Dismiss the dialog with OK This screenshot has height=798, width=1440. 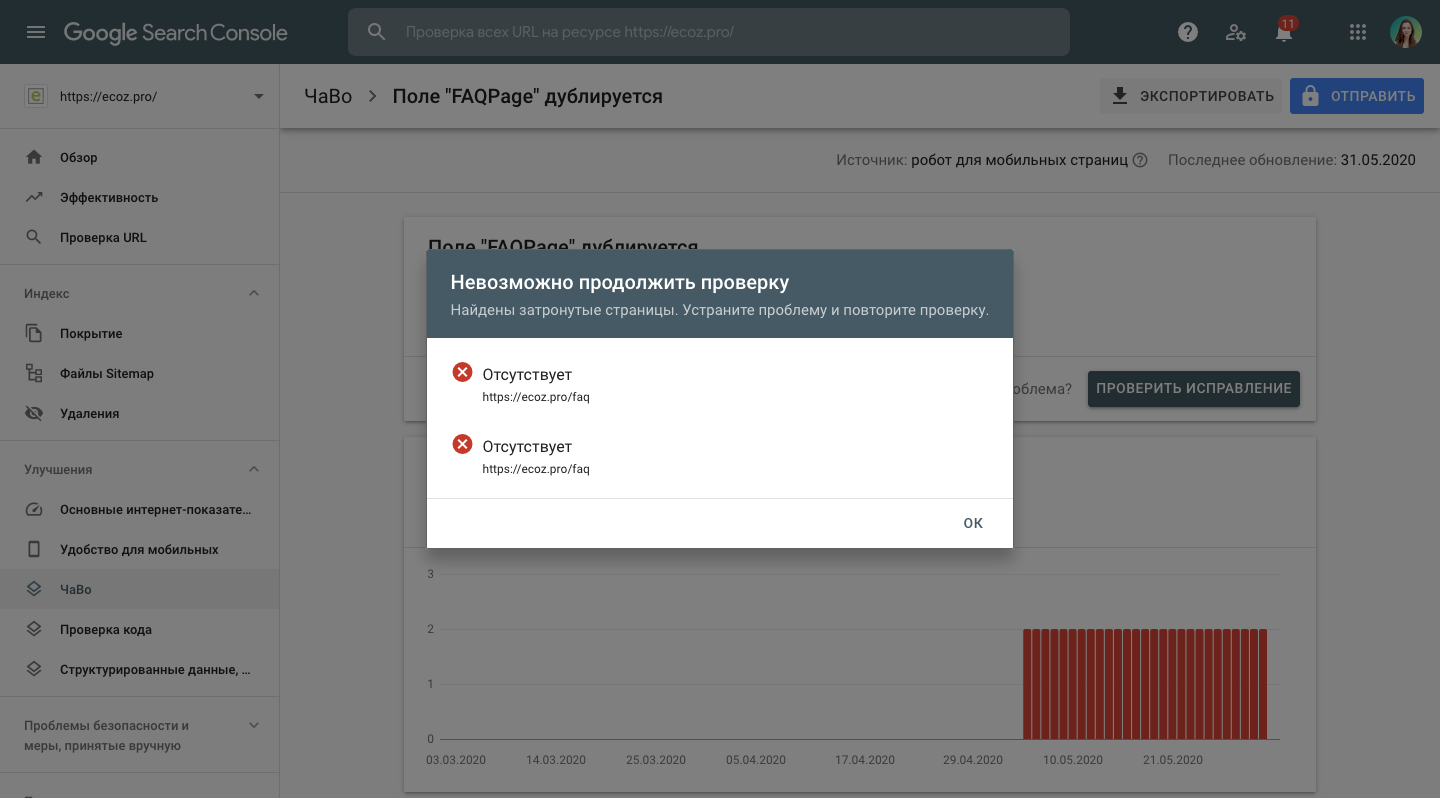[x=973, y=523]
